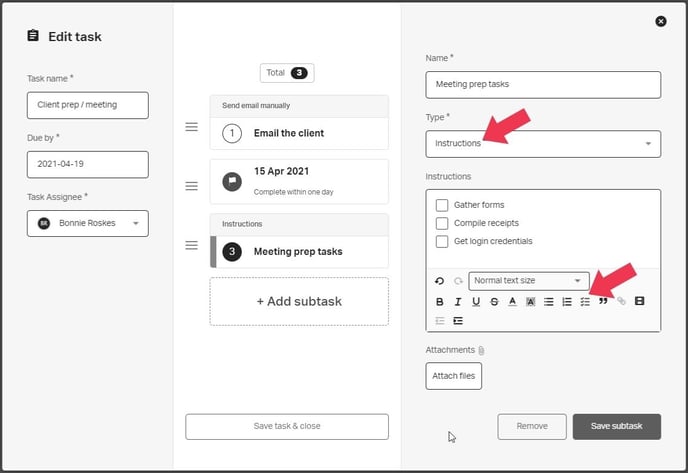
Task: Insert a block quote
Action: 603,301
